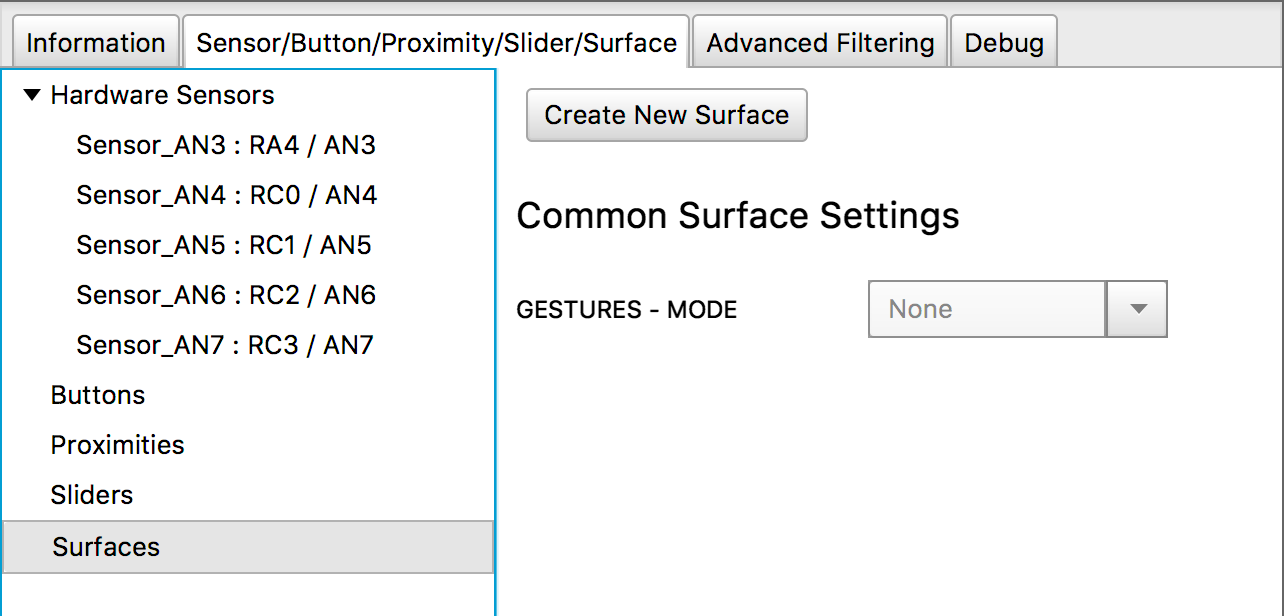Select Sensor_AN6 : RC2 / AN6

[226, 295]
